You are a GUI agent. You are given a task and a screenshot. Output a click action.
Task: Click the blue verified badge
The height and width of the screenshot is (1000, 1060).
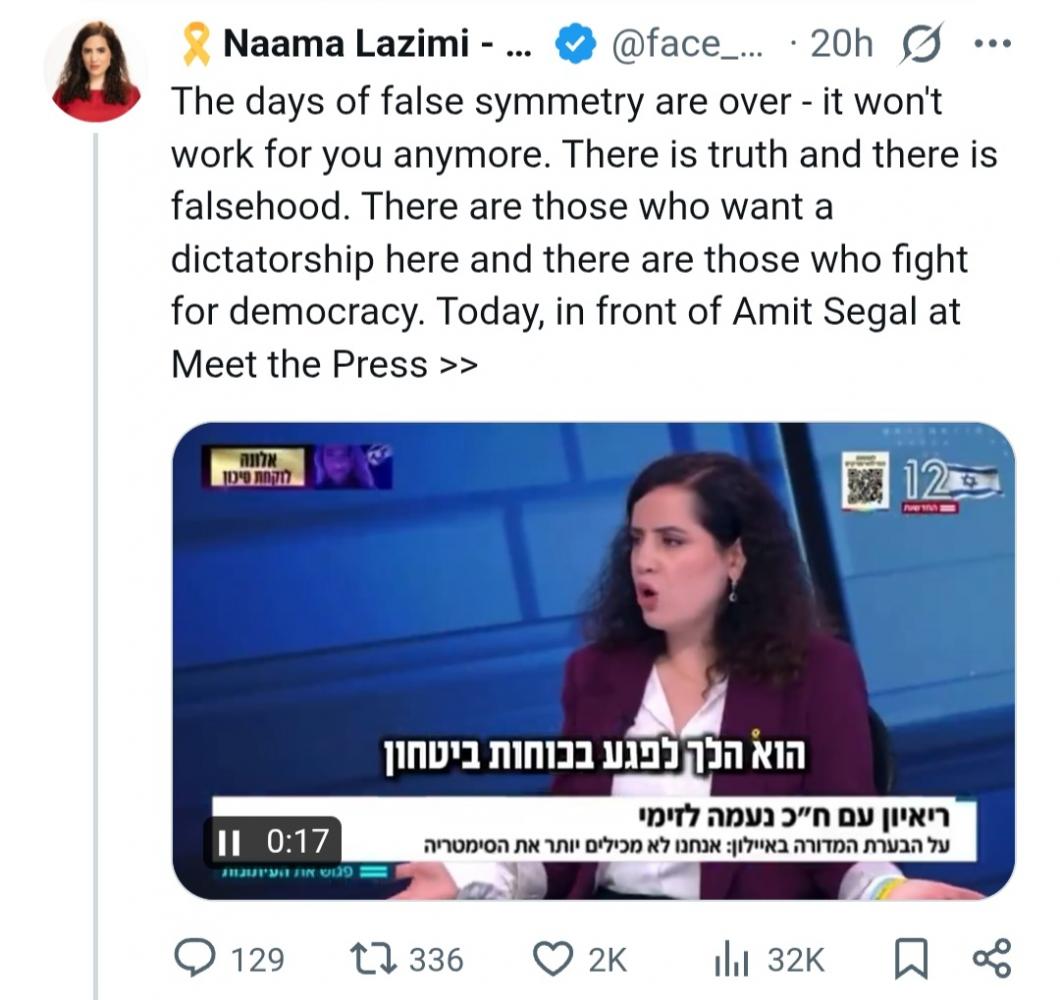point(572,45)
